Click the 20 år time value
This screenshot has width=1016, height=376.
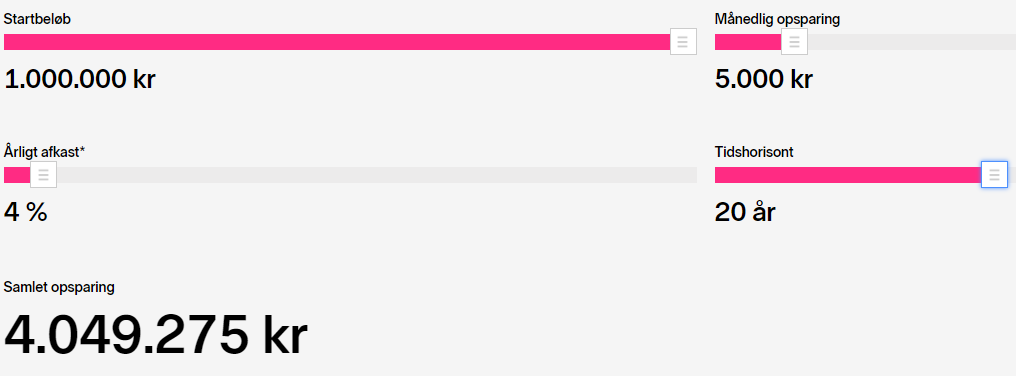745,212
